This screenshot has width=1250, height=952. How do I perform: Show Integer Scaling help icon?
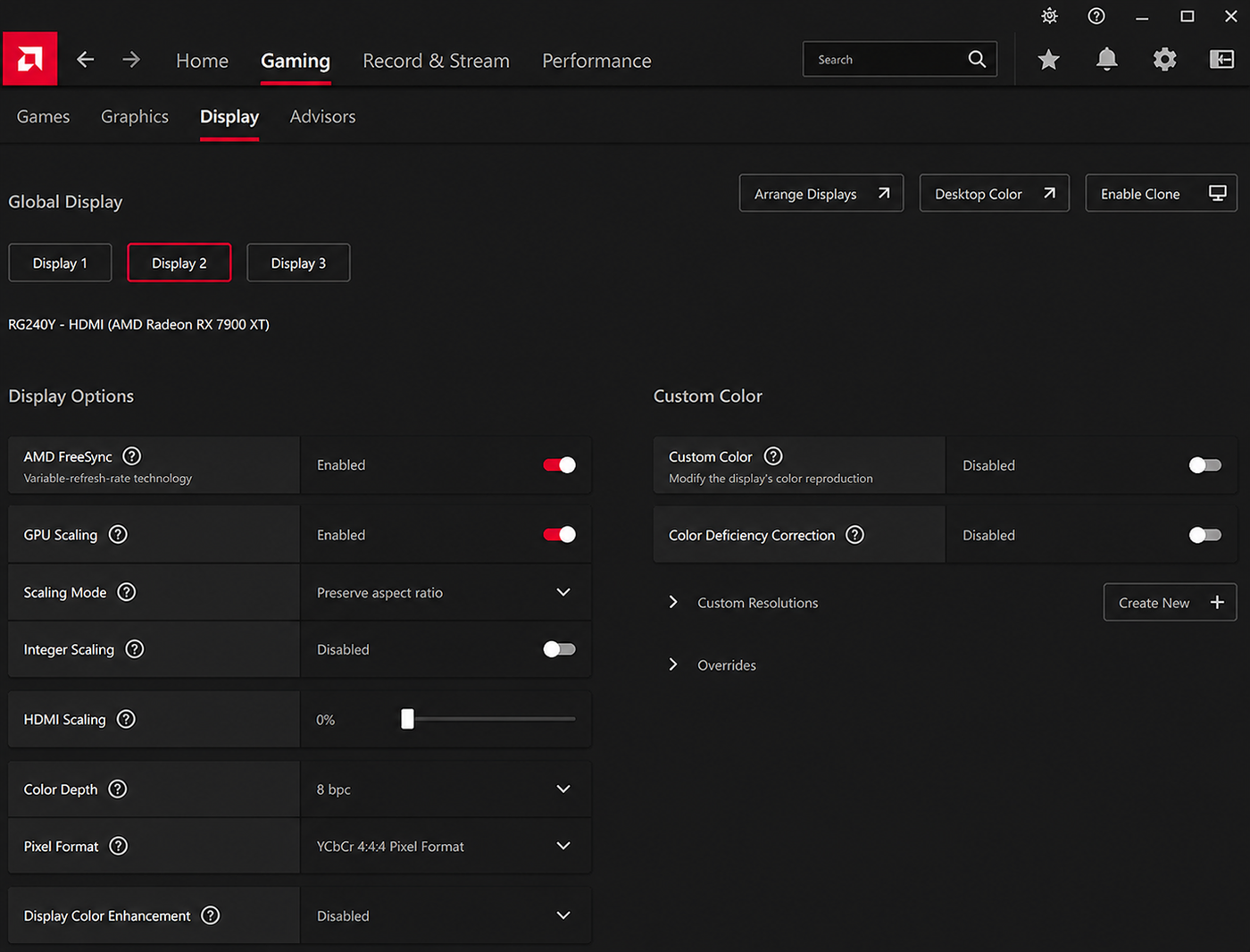tap(135, 649)
